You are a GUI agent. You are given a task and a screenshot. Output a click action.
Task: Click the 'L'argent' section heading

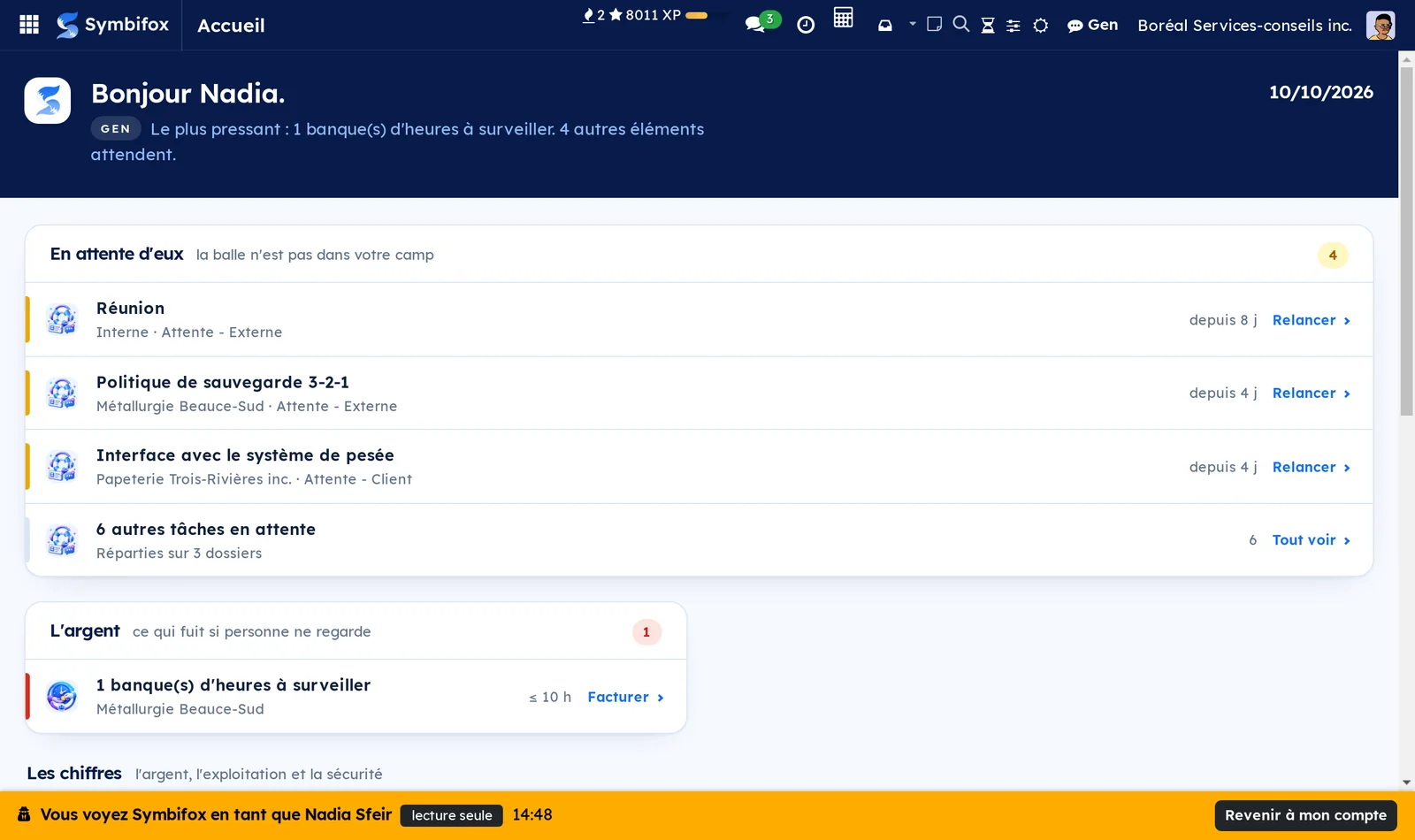(x=85, y=630)
